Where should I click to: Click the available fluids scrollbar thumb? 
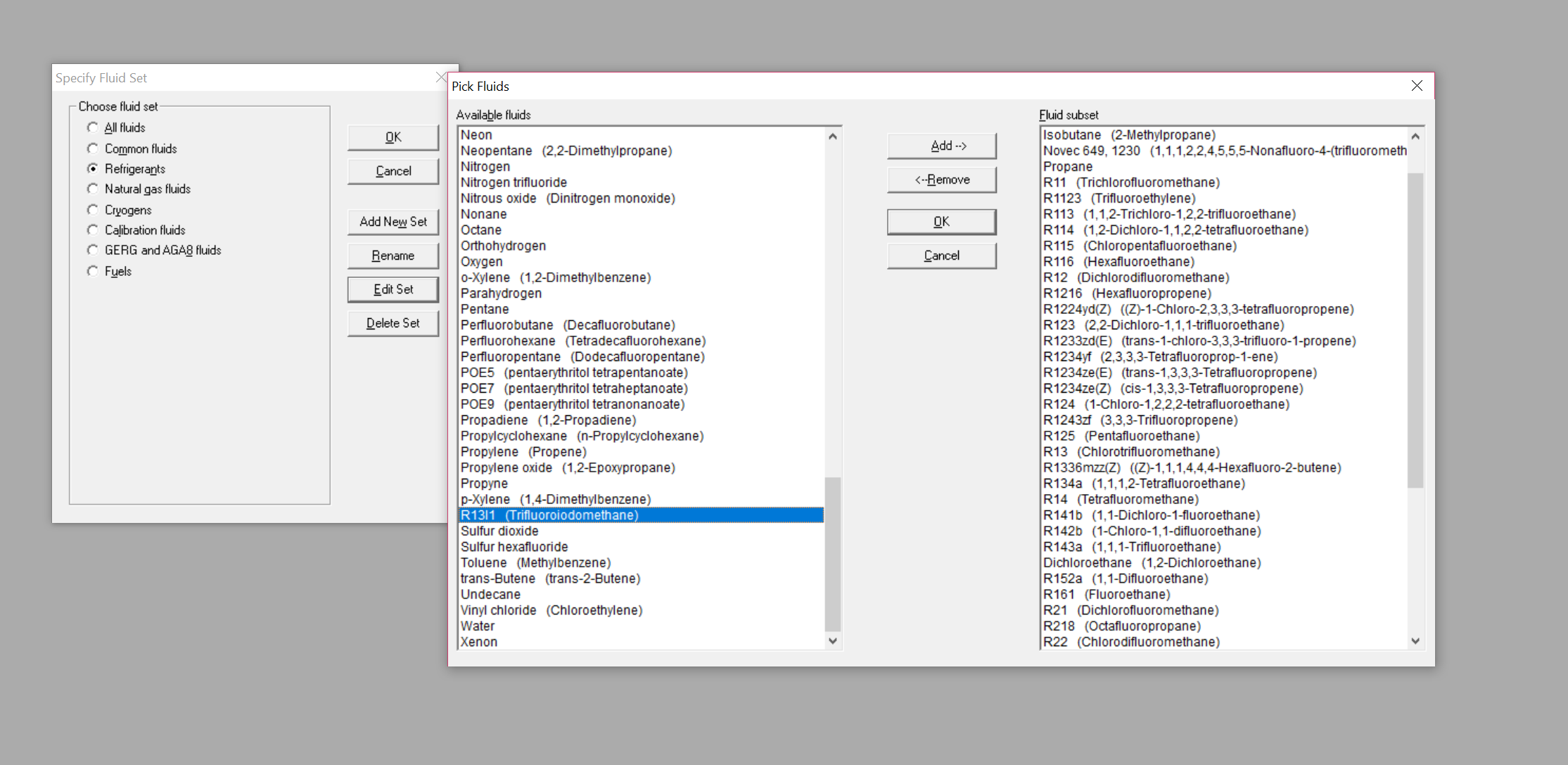click(x=832, y=554)
